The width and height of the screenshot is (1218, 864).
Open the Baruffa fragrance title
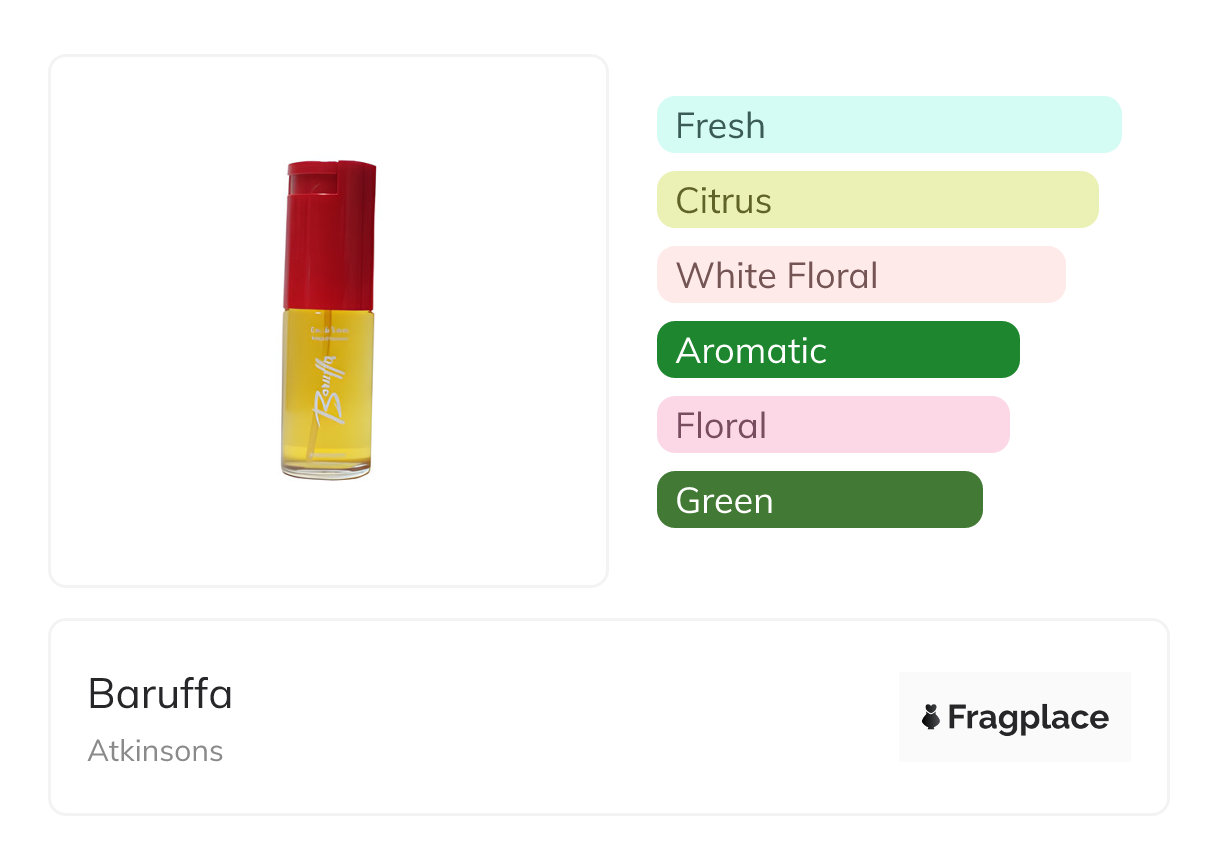pos(160,694)
